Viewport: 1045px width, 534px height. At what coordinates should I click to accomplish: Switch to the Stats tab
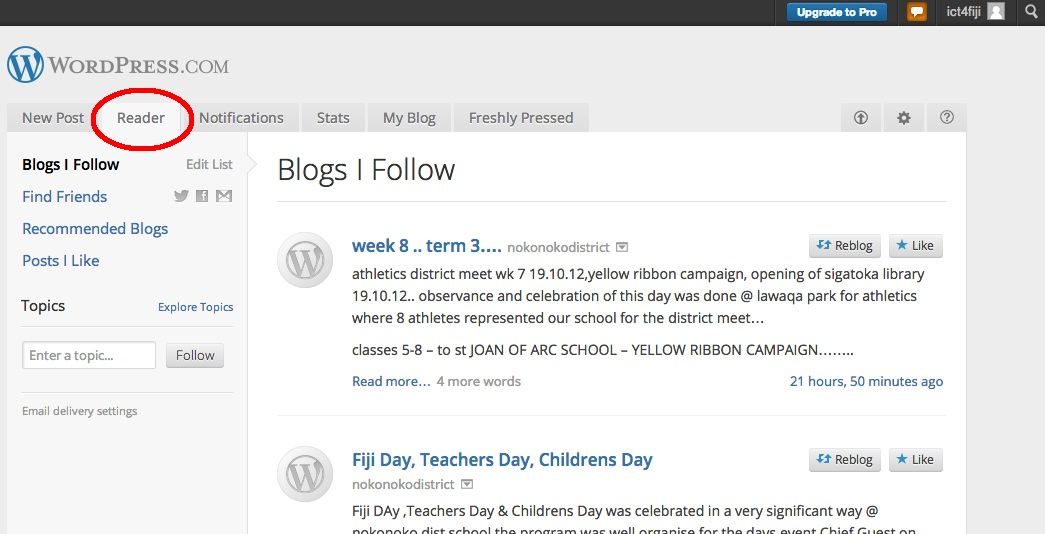pyautogui.click(x=333, y=118)
